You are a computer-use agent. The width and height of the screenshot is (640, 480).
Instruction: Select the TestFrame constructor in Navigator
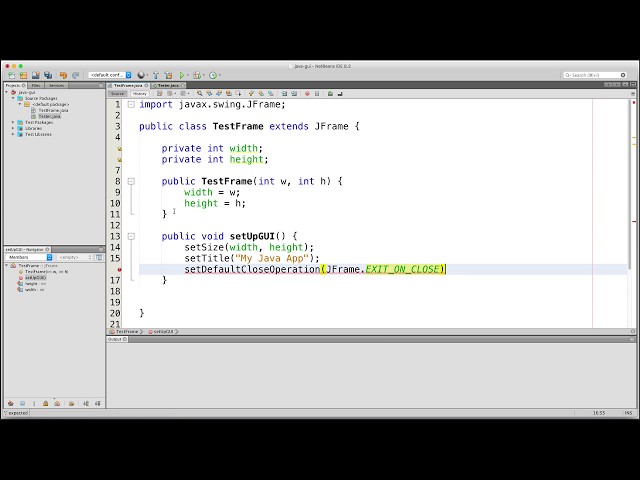click(x=46, y=271)
